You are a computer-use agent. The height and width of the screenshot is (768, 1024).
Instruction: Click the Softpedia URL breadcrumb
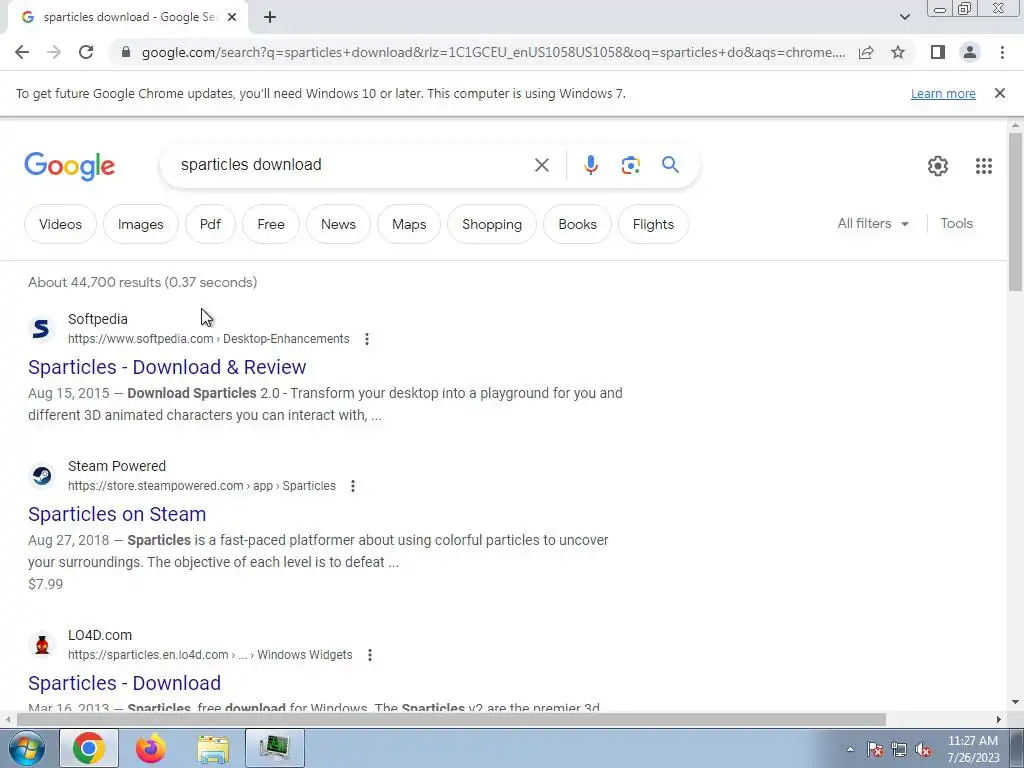[208, 339]
